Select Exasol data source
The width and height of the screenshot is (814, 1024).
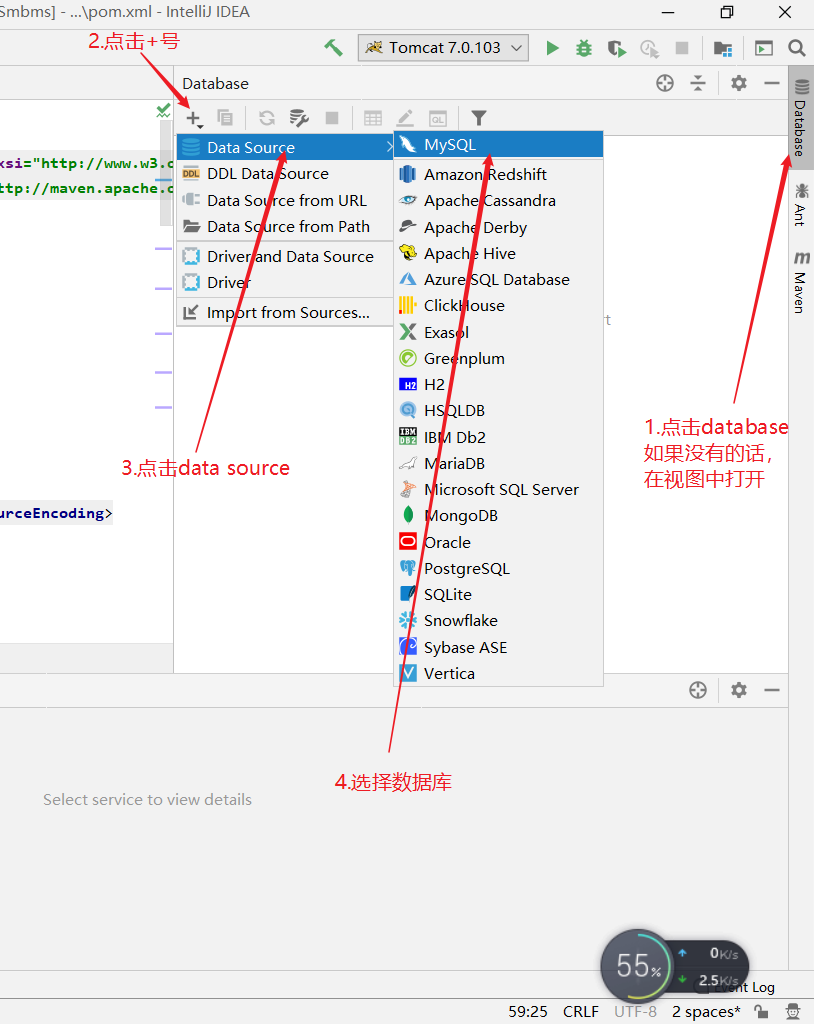(498, 332)
